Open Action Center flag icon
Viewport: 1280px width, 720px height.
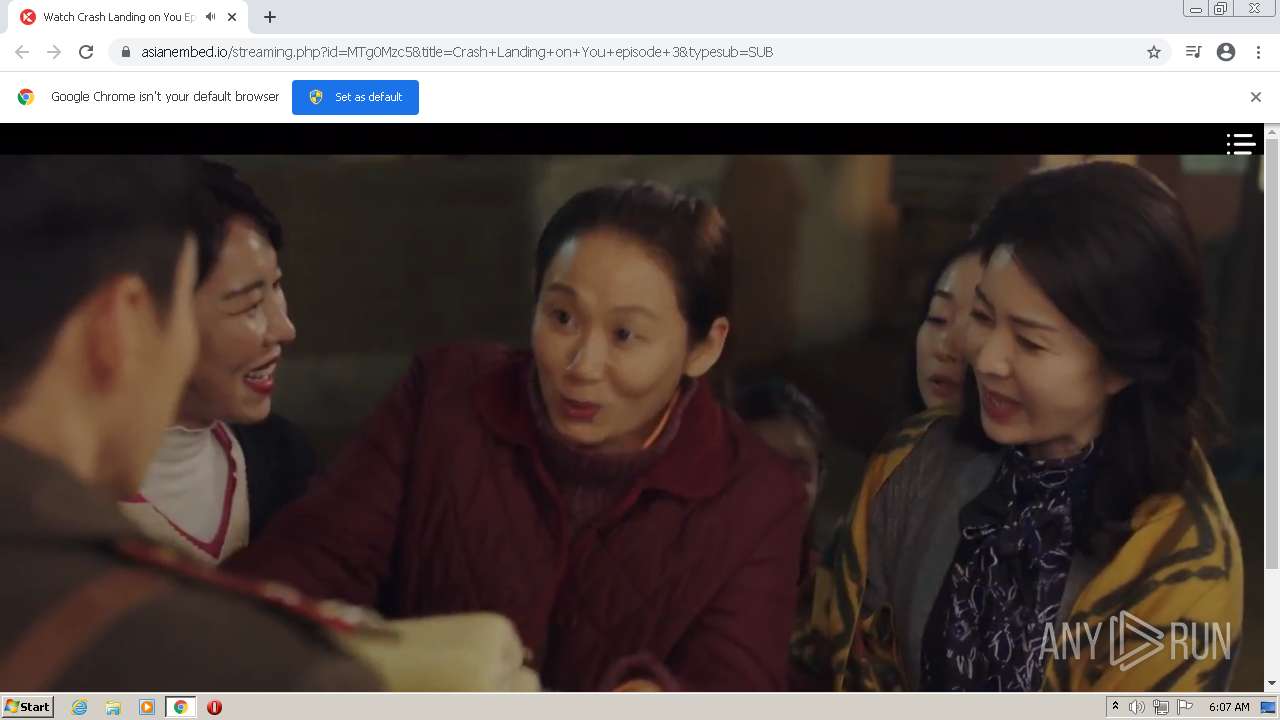coord(1185,707)
